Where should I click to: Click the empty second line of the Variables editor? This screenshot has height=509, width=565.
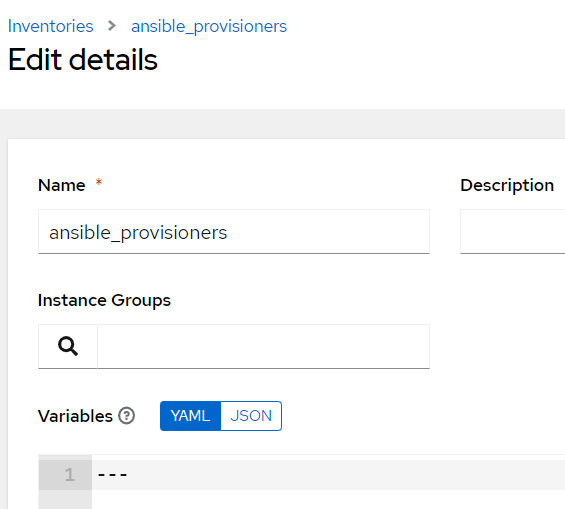pyautogui.click(x=328, y=499)
